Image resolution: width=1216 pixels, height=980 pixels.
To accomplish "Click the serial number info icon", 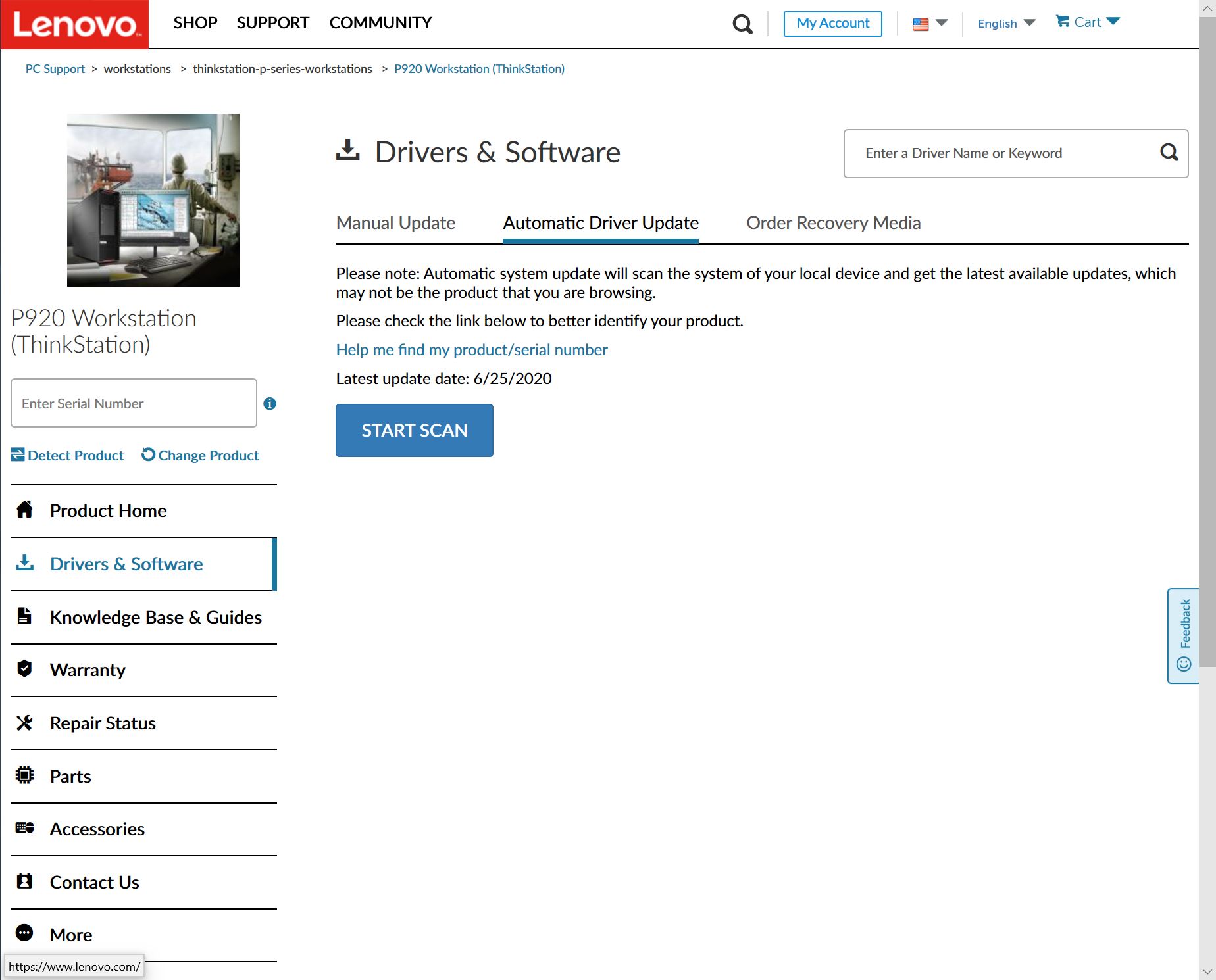I will click(270, 404).
